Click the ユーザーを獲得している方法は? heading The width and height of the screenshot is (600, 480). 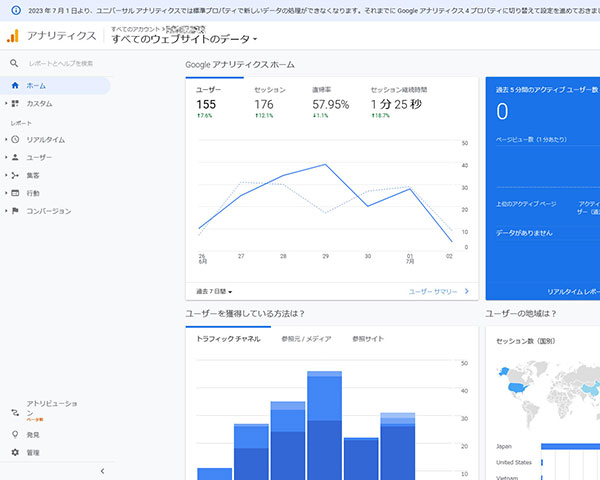point(245,313)
